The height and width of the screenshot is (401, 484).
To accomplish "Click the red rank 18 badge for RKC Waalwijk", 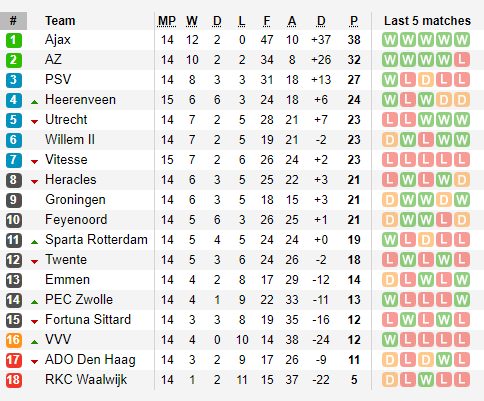I will 14,380.
